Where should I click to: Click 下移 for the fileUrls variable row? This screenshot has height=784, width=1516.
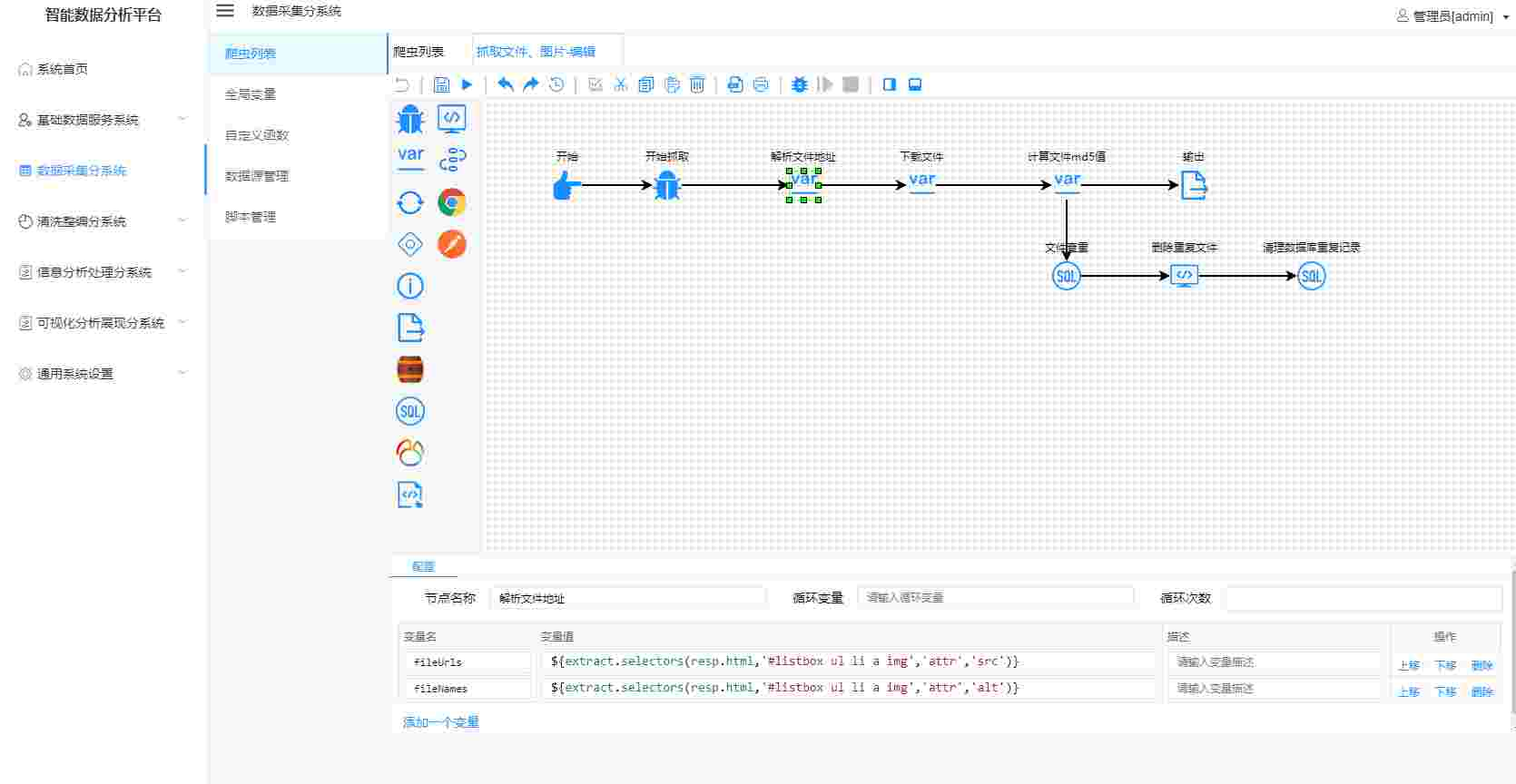click(x=1445, y=665)
